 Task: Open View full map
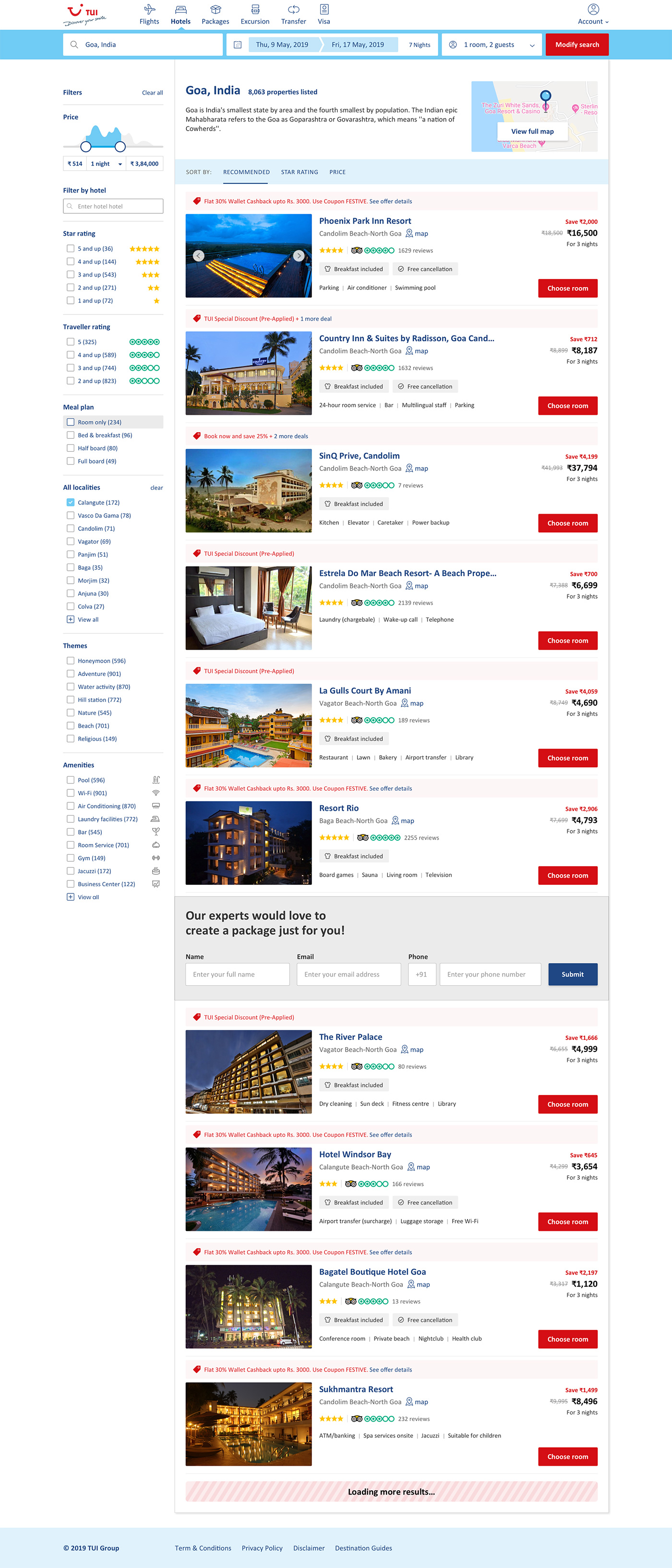(x=532, y=132)
